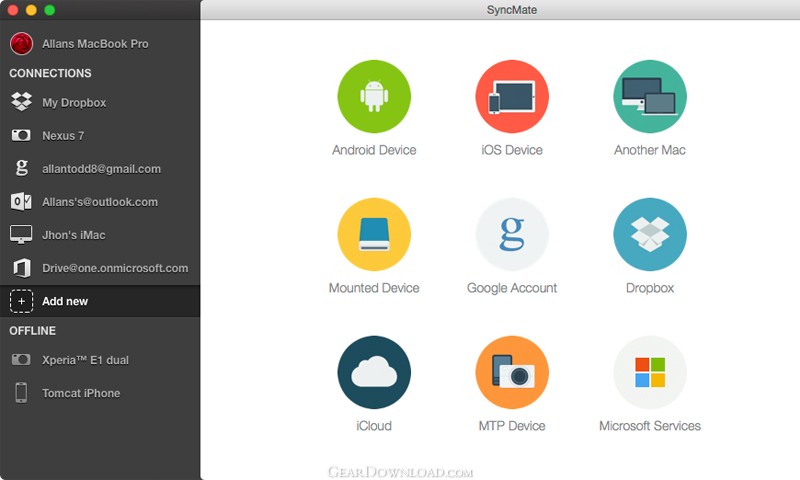Open the My Dropbox connection
The width and height of the screenshot is (800, 480).
(x=100, y=102)
